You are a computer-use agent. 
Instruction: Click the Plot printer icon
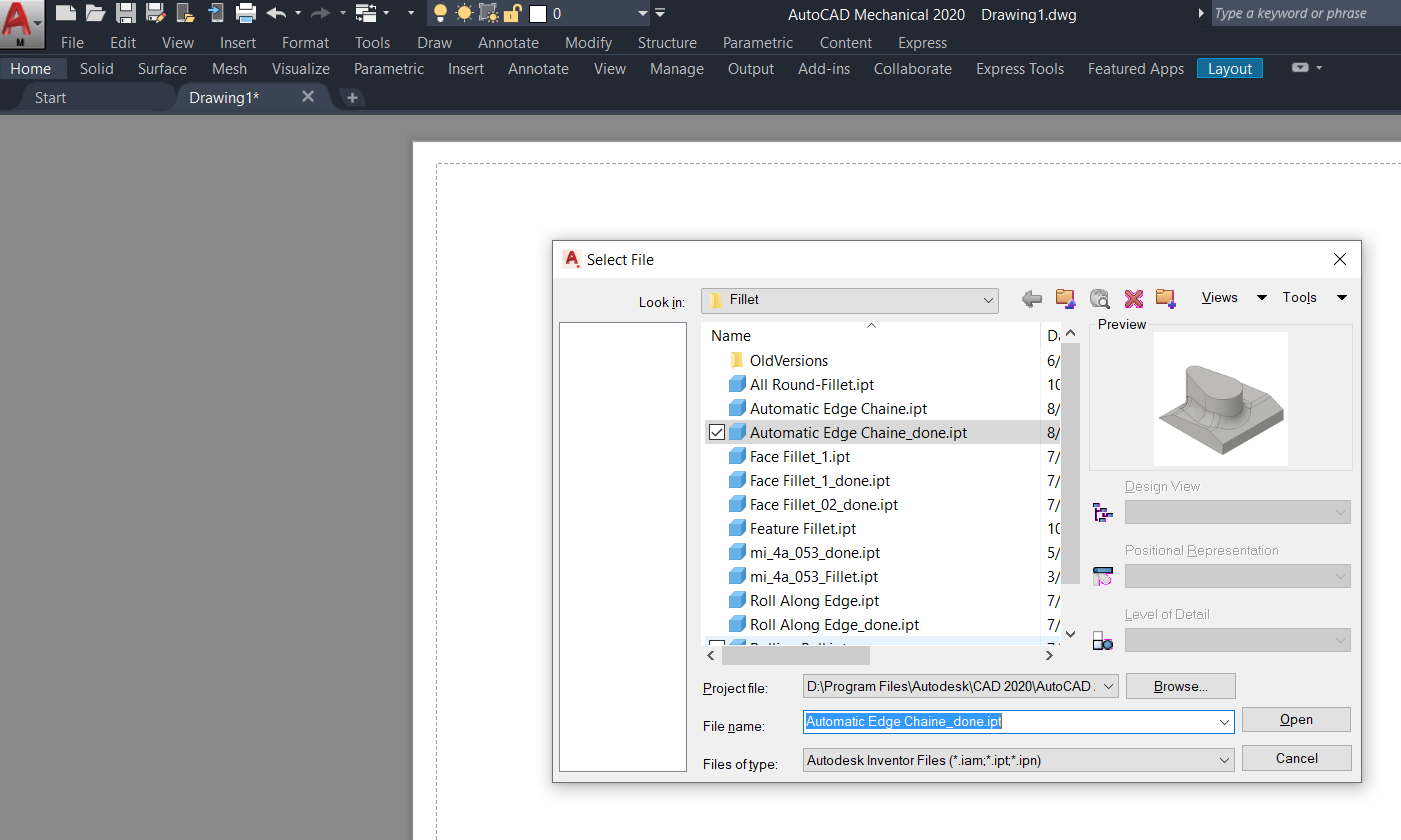coord(246,13)
